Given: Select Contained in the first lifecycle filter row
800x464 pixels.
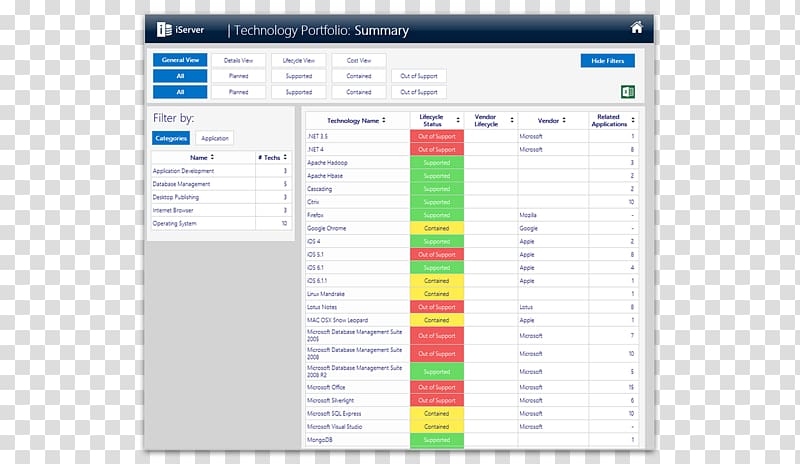Looking at the screenshot, I should 359,76.
